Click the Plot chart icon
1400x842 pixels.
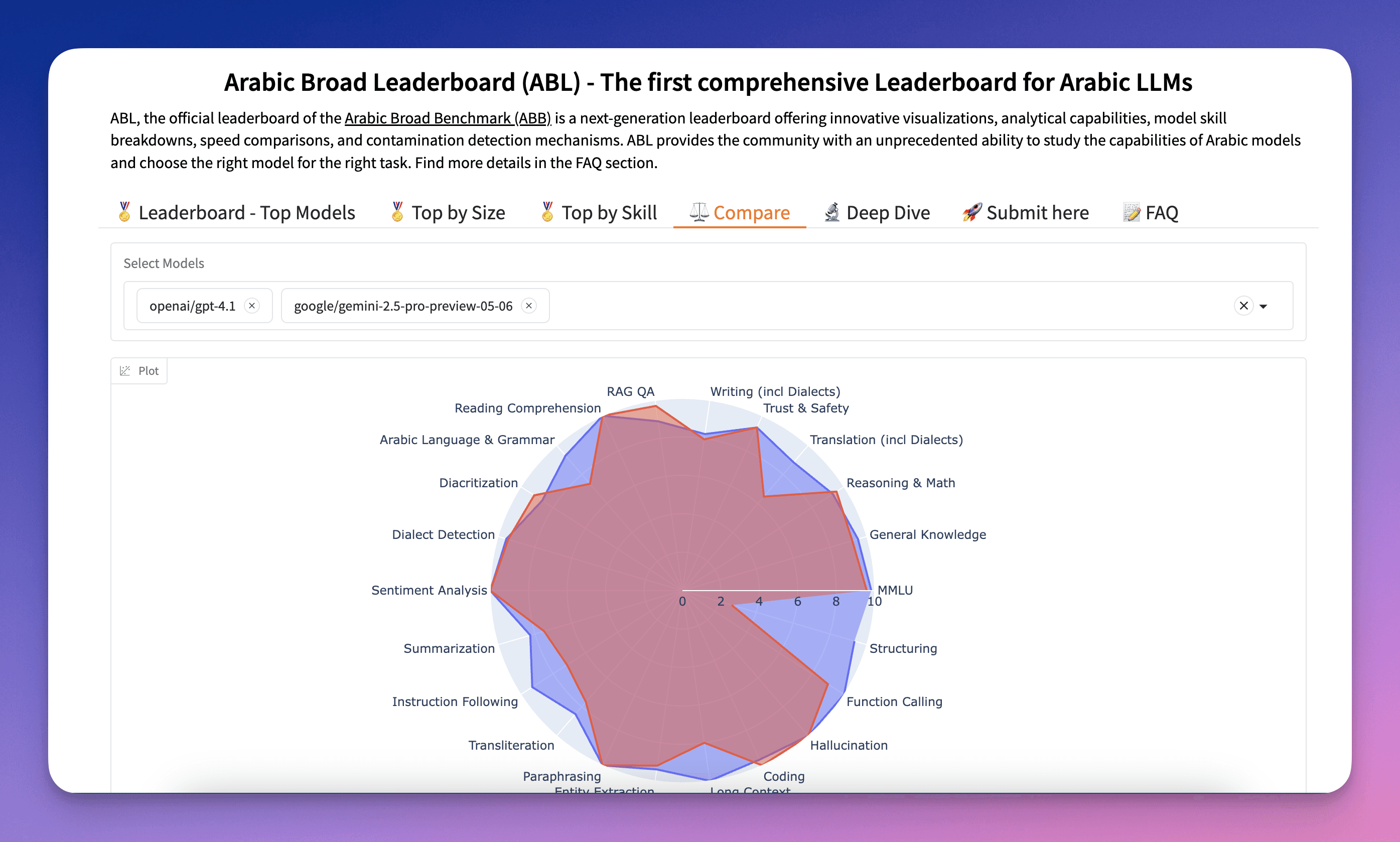(125, 370)
